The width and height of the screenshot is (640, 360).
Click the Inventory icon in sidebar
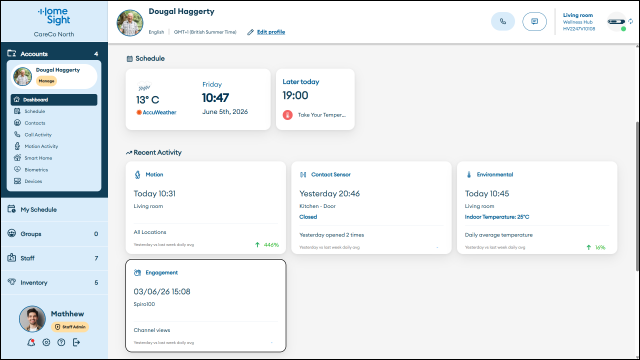[x=11, y=282]
